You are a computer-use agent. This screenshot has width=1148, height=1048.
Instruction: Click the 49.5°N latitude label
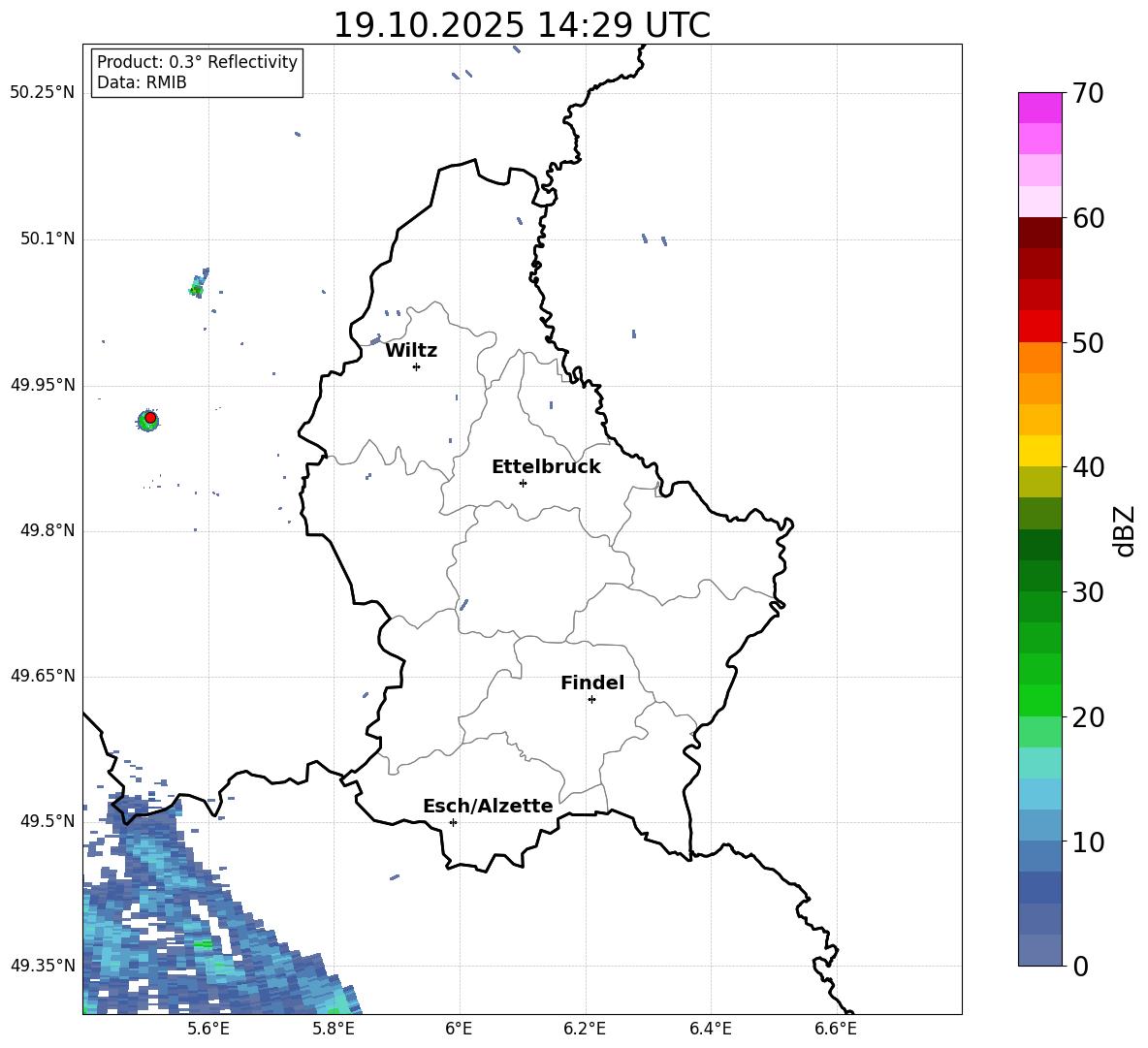(x=48, y=821)
